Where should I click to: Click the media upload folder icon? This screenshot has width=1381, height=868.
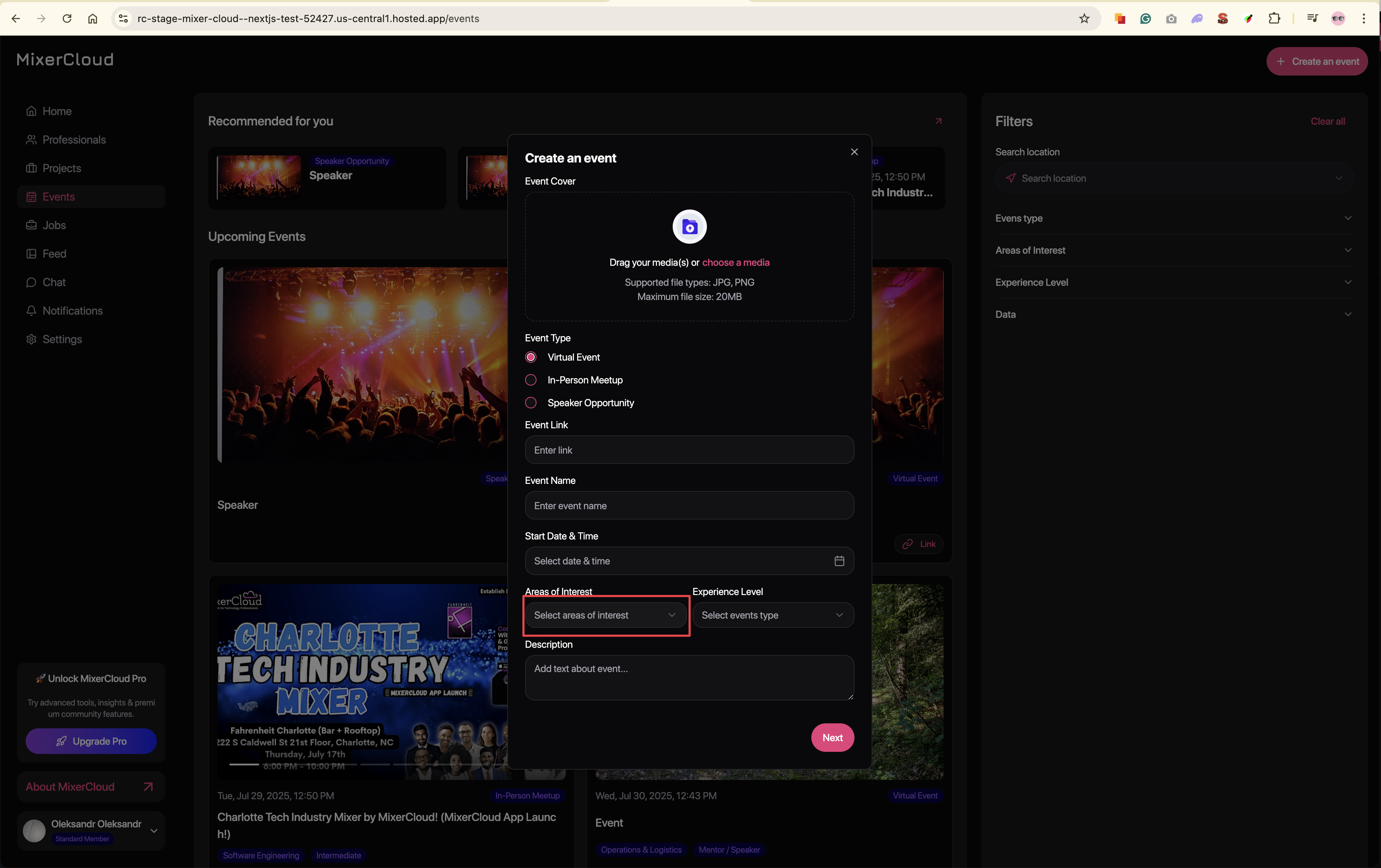(689, 227)
